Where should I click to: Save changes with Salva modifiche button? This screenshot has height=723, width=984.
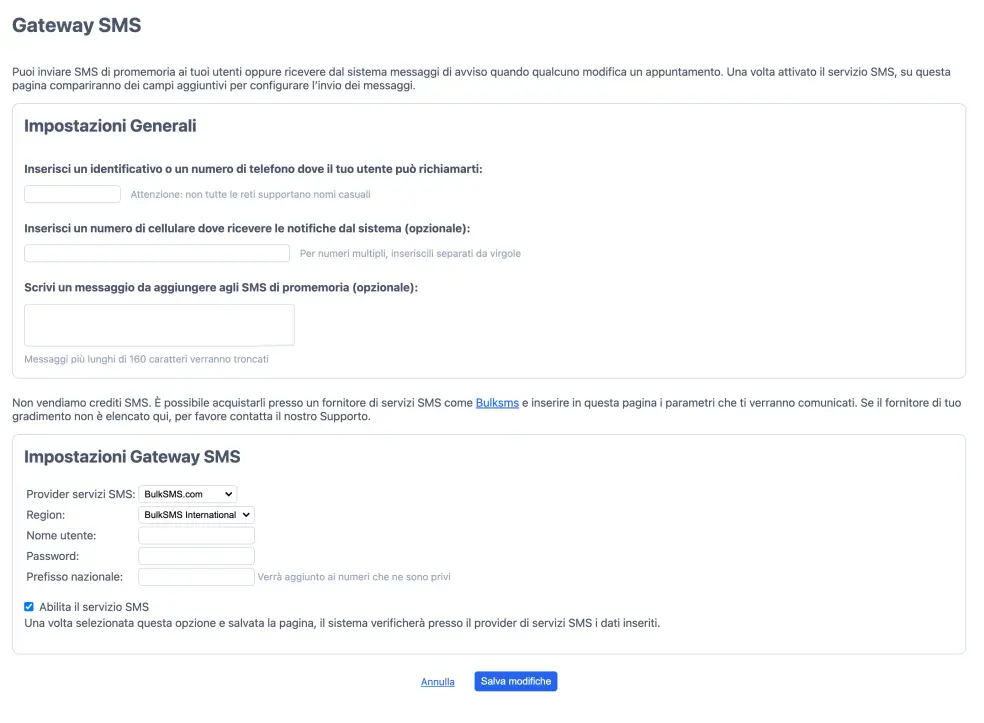(516, 681)
